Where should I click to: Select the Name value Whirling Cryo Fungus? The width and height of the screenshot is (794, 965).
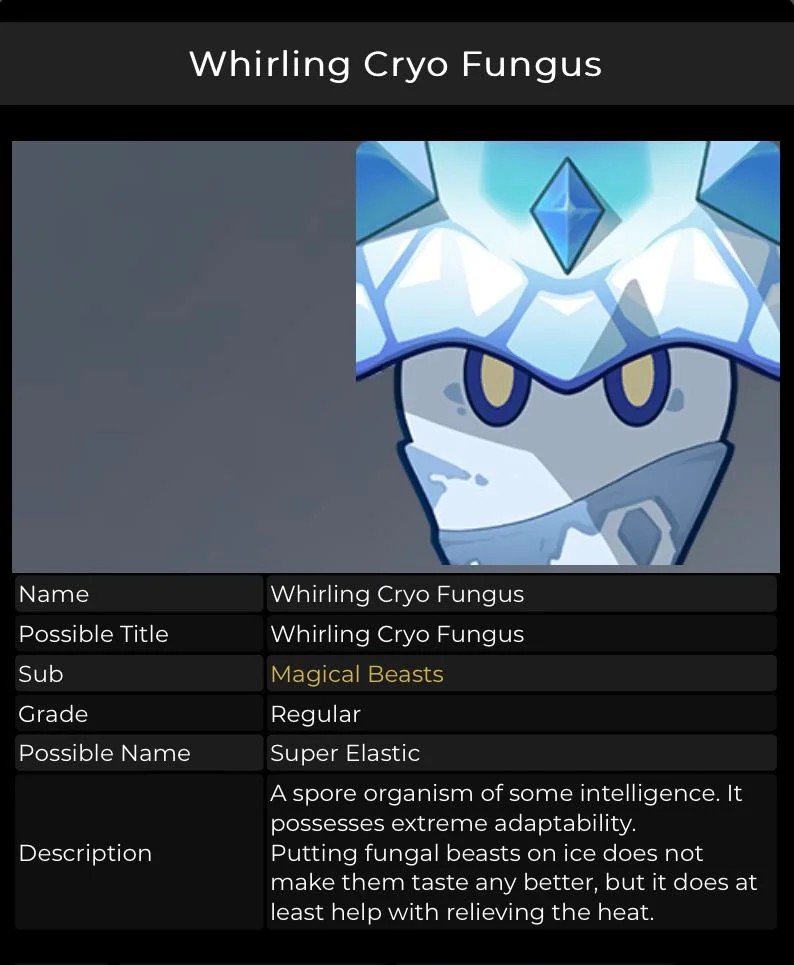pos(397,595)
